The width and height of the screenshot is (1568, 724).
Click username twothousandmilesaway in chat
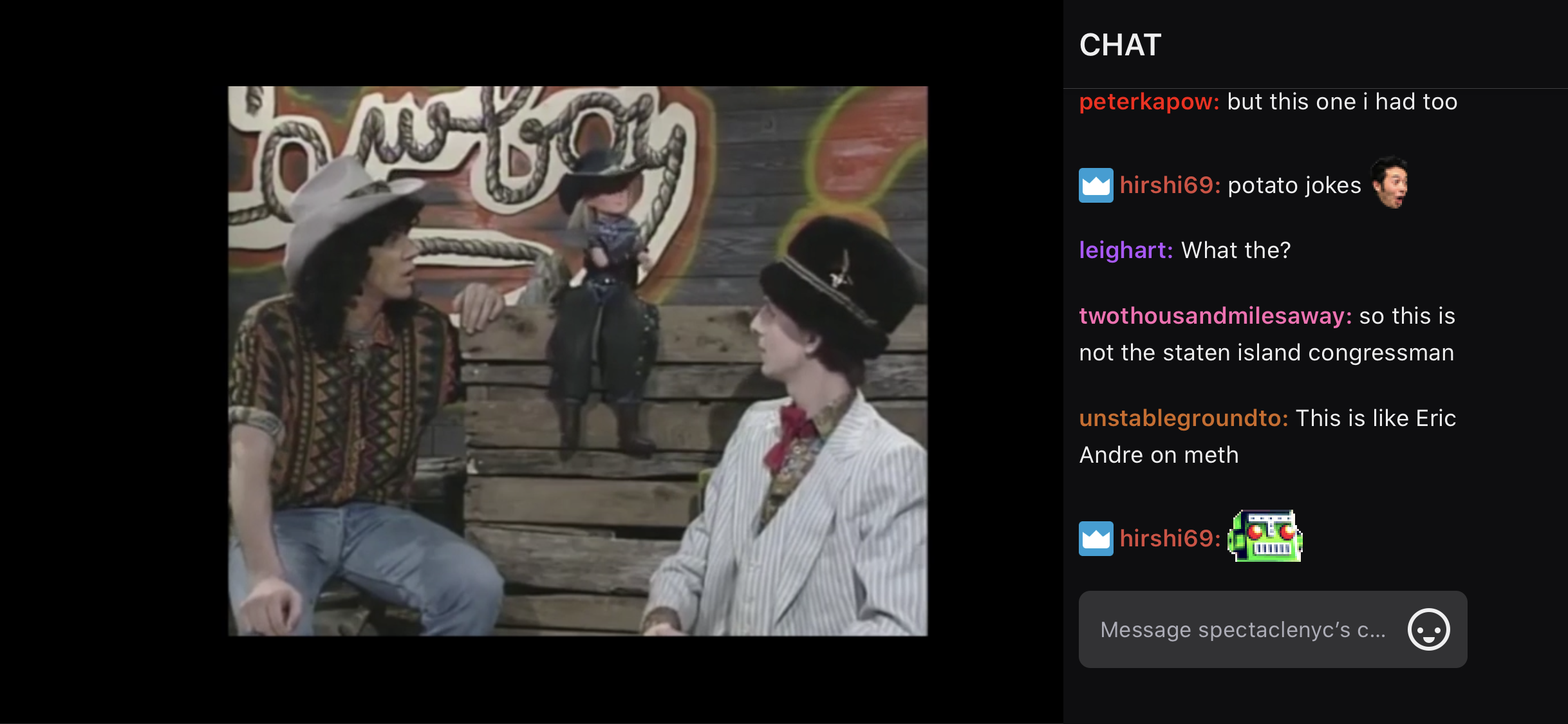point(1215,316)
